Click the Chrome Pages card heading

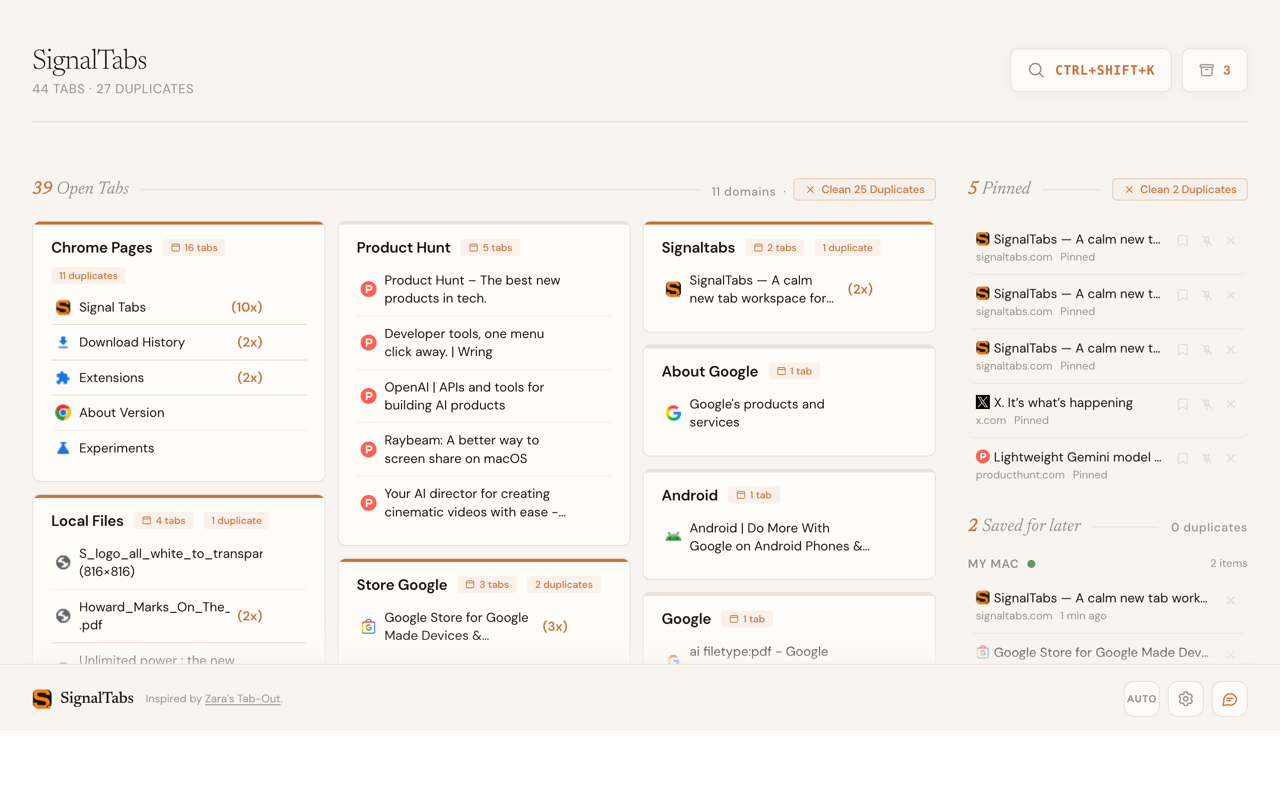[x=102, y=247]
